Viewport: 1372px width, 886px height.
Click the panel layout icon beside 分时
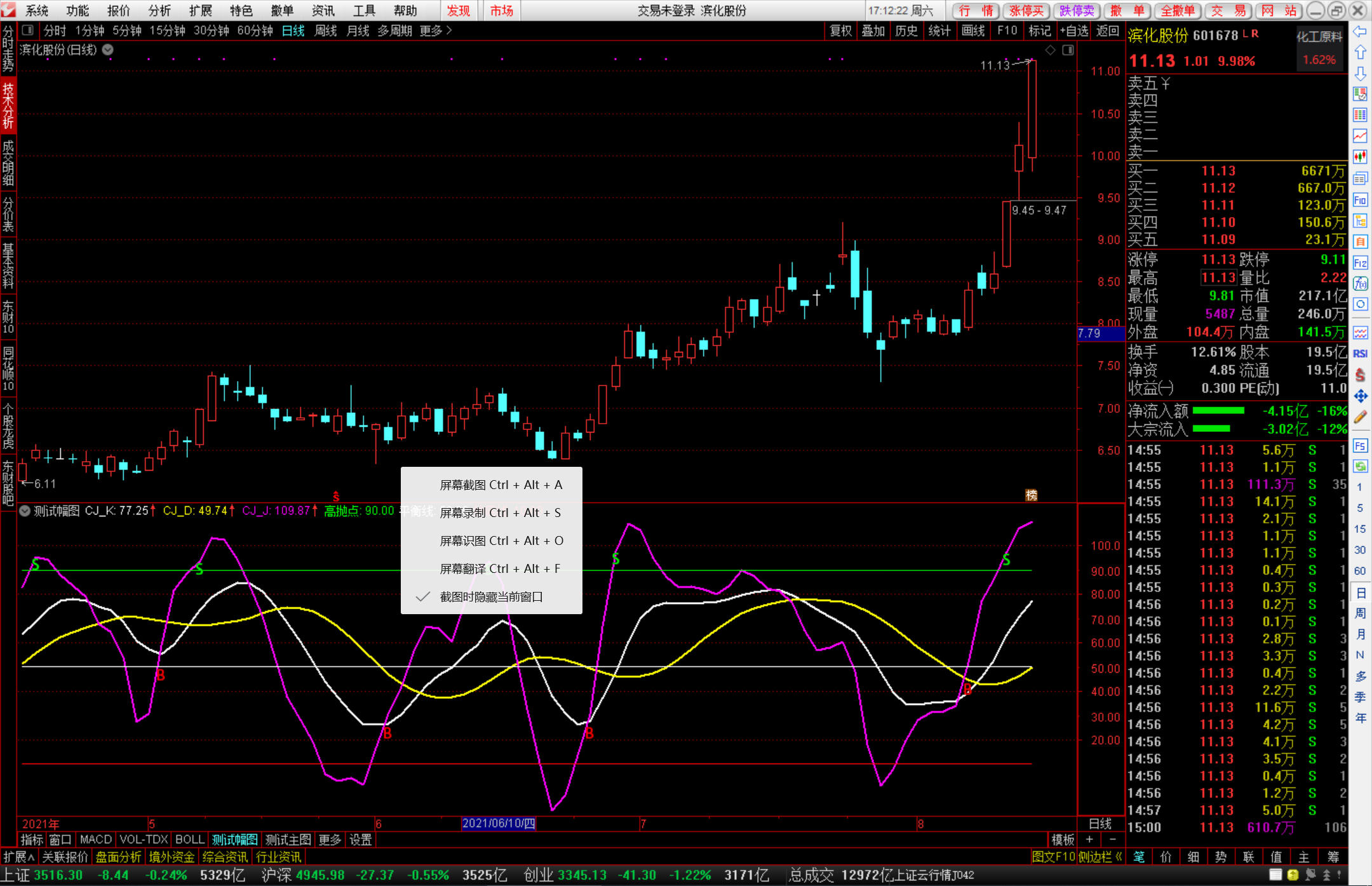[27, 30]
